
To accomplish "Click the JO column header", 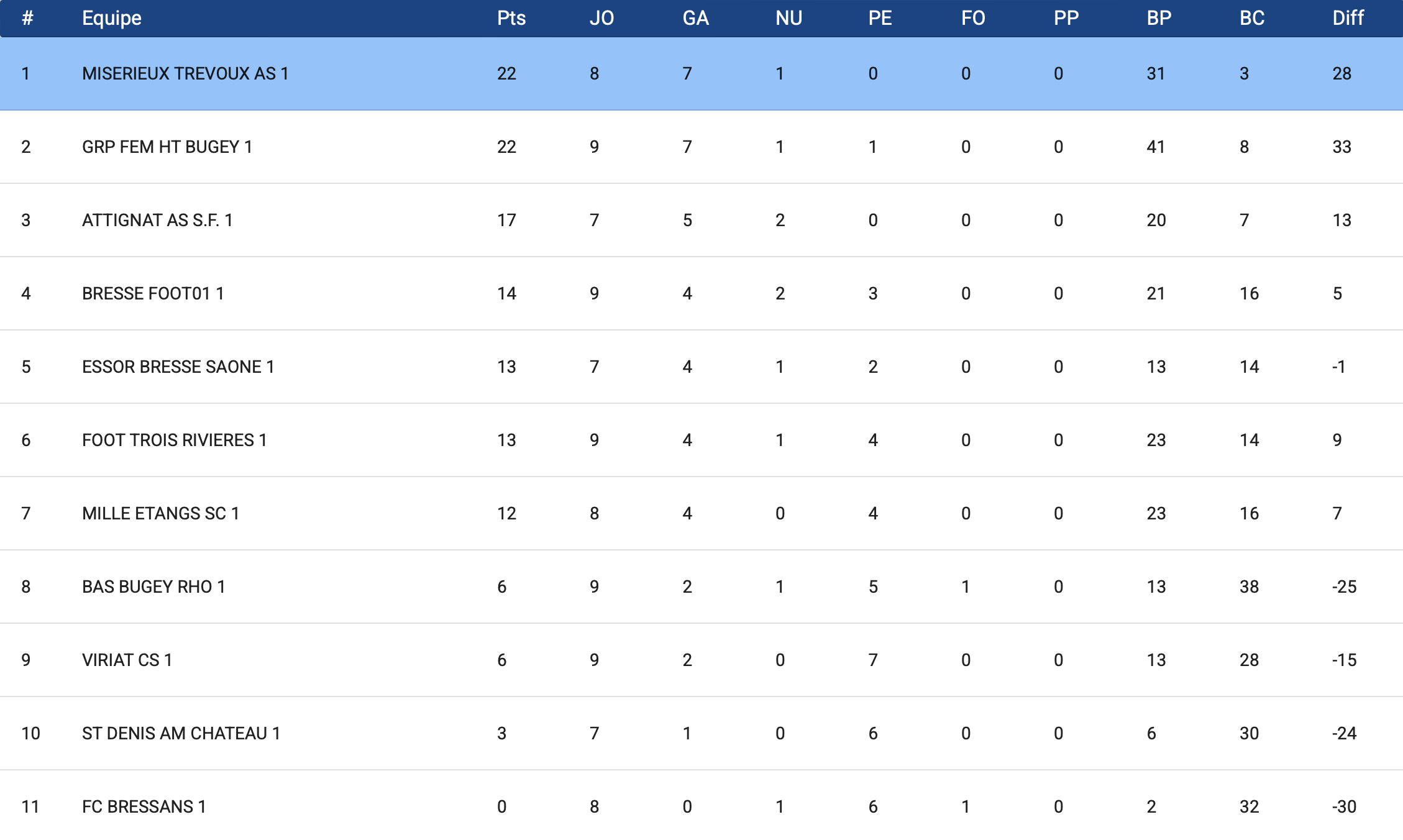I will [601, 18].
